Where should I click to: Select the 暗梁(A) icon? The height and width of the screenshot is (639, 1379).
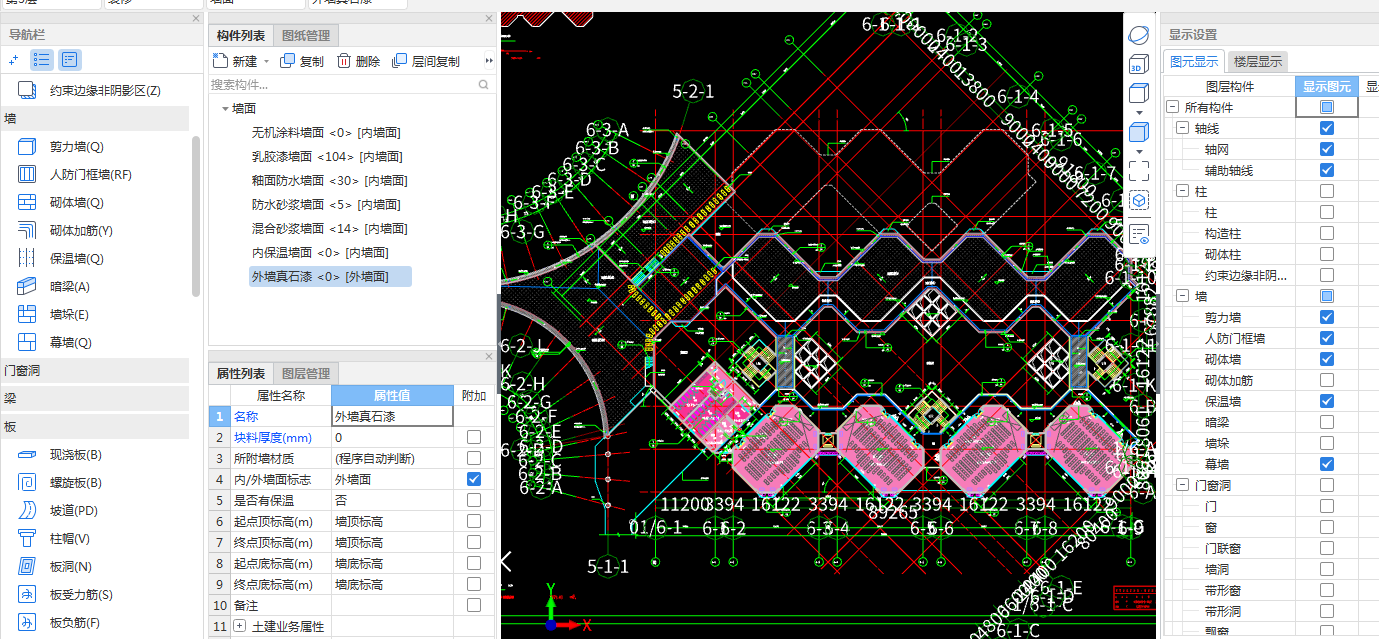pyautogui.click(x=27, y=287)
